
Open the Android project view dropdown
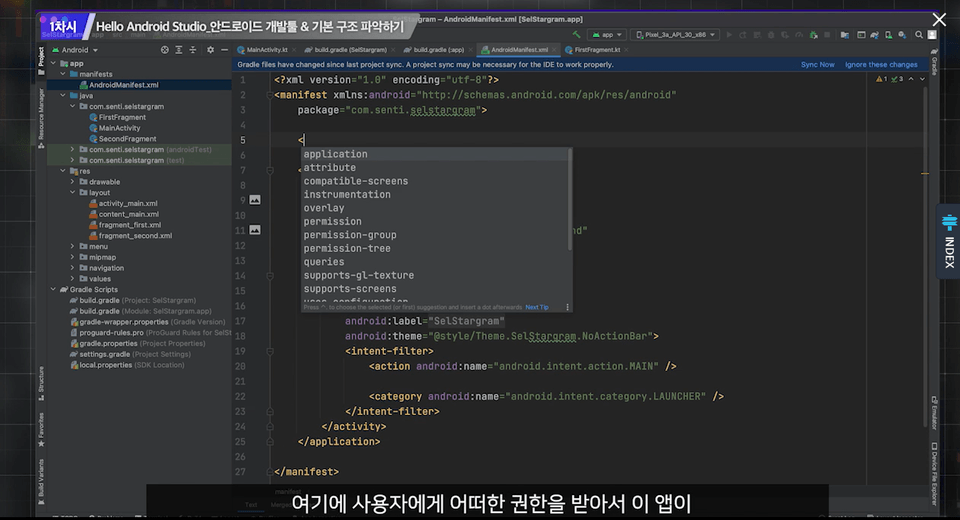click(x=75, y=50)
